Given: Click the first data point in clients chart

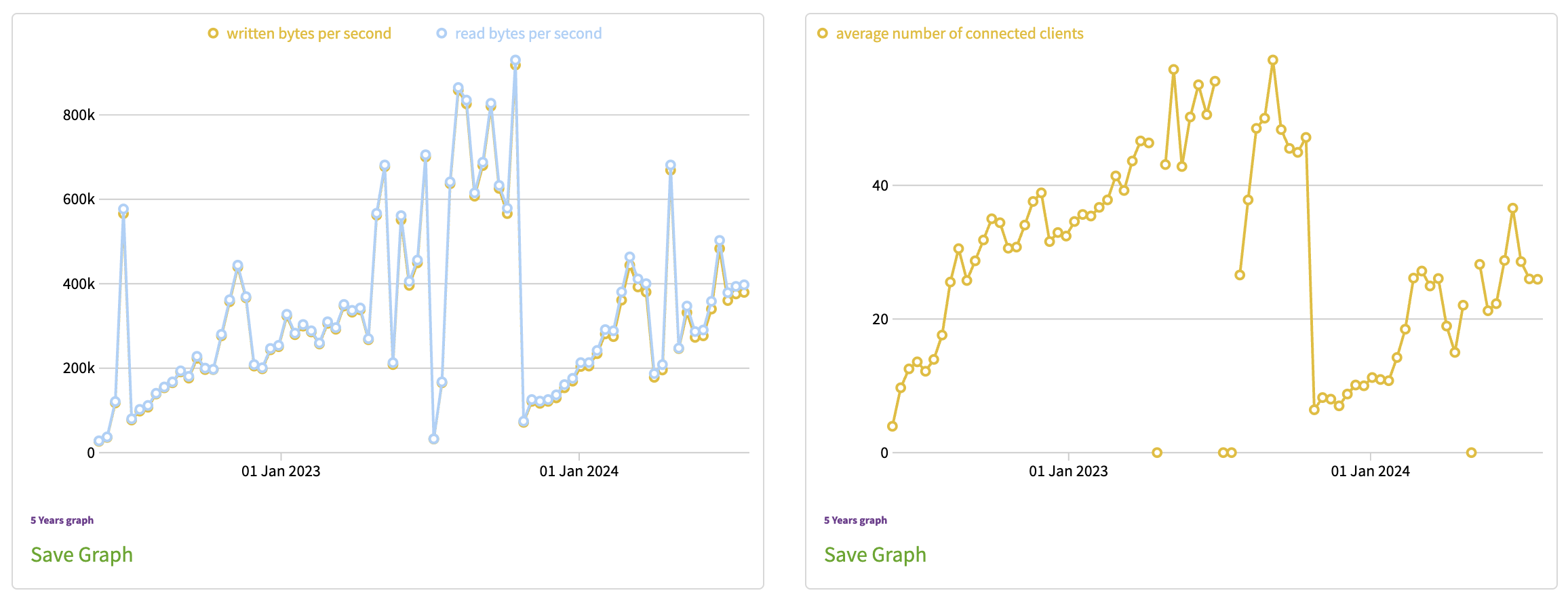Looking at the screenshot, I should [x=893, y=426].
